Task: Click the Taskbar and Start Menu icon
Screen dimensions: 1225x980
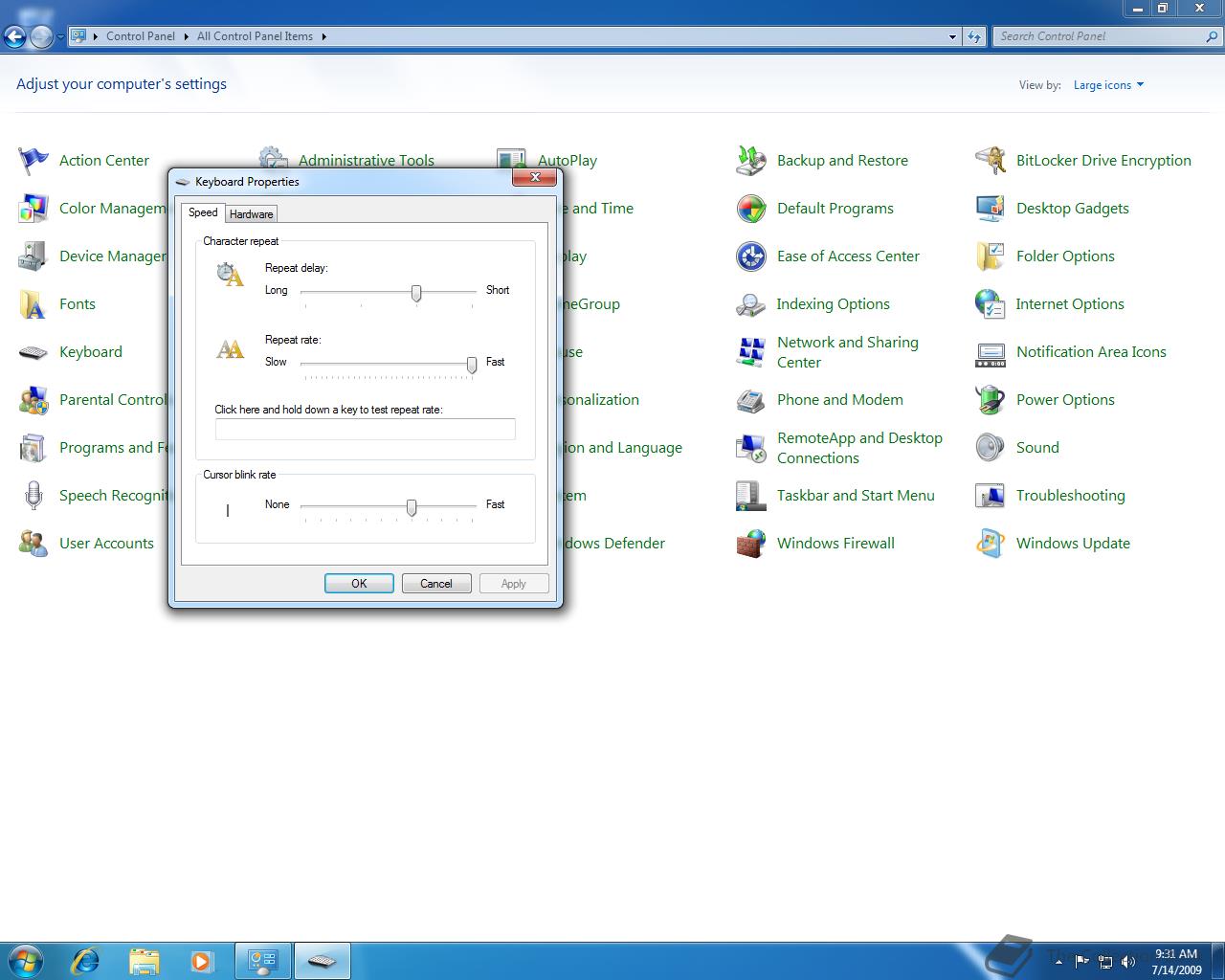Action: pos(751,496)
